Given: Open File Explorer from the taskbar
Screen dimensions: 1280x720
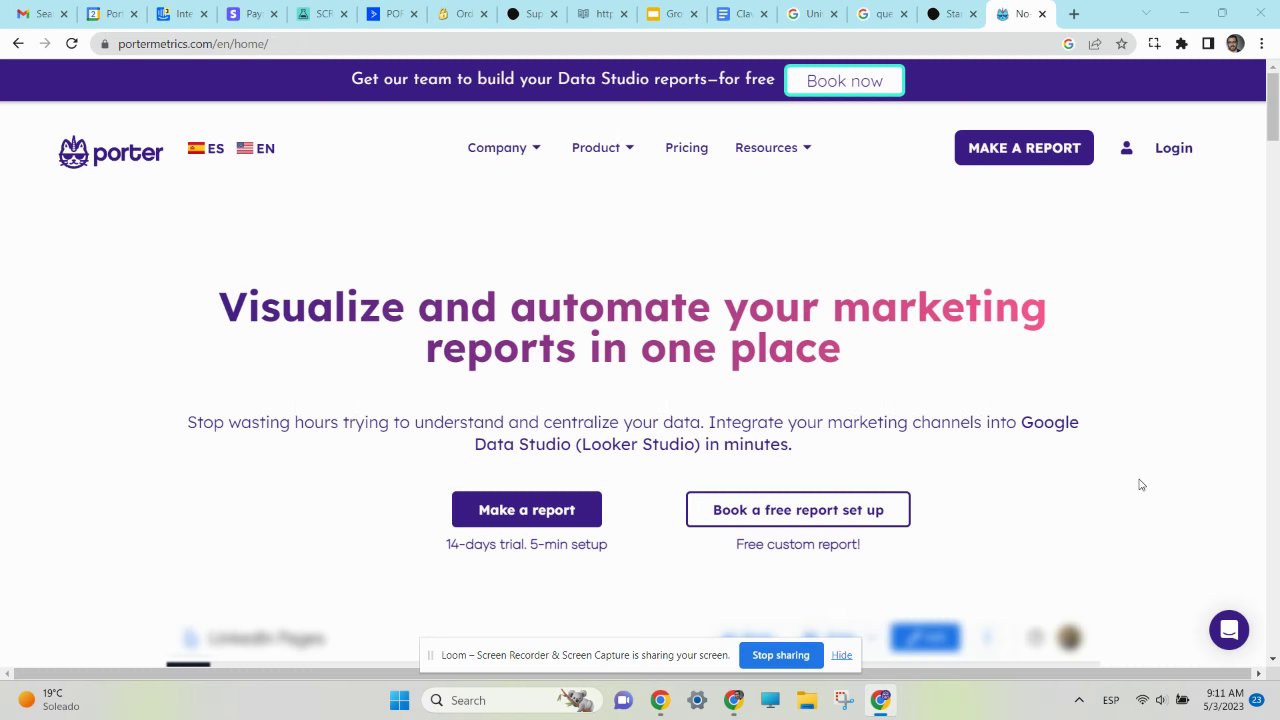Looking at the screenshot, I should click(x=806, y=700).
